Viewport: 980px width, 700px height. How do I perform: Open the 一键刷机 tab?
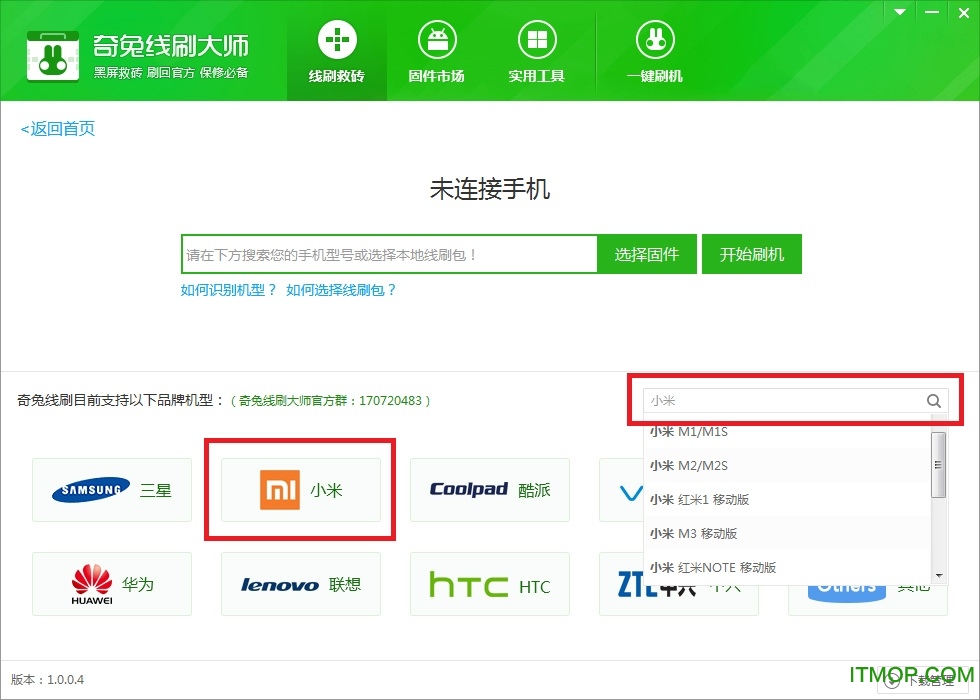[x=655, y=51]
